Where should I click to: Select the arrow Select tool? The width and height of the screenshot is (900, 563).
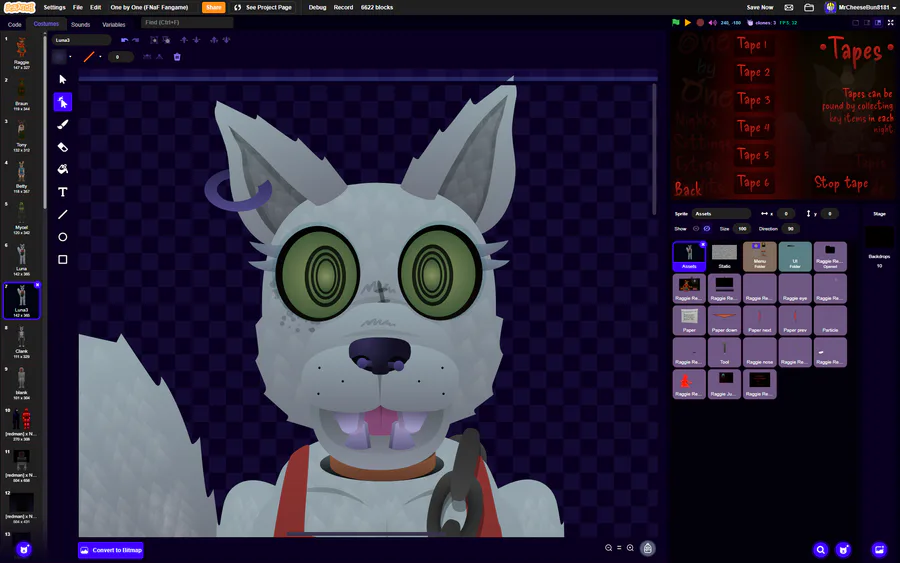[63, 79]
